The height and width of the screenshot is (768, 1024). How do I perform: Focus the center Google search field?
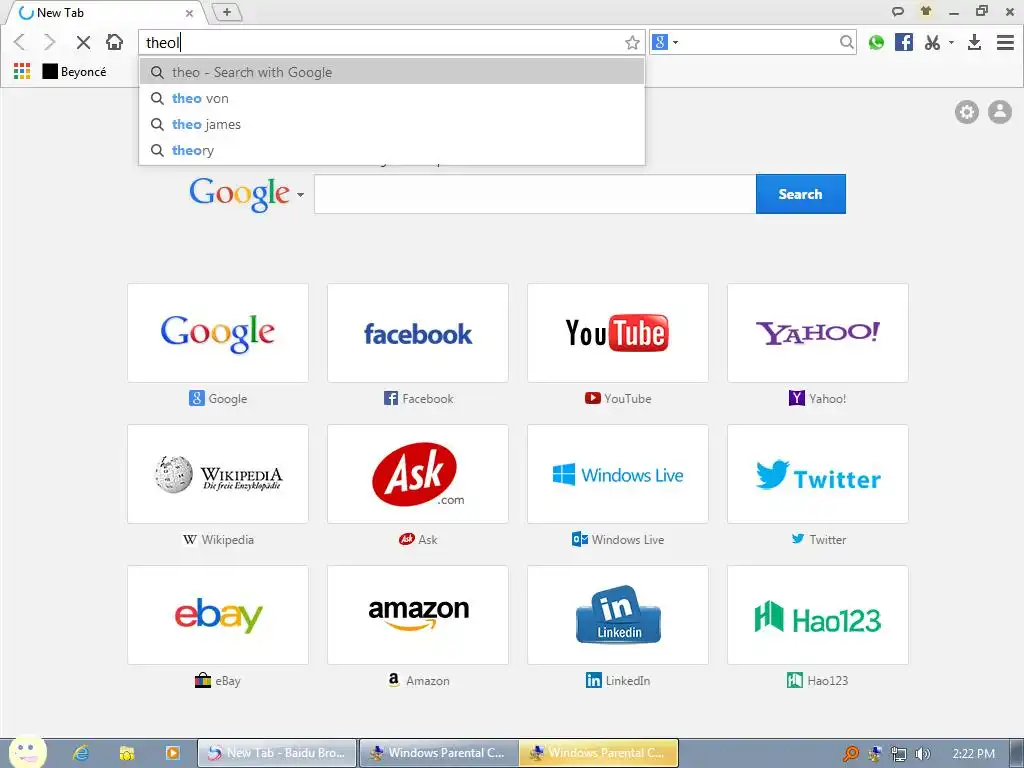coord(535,194)
